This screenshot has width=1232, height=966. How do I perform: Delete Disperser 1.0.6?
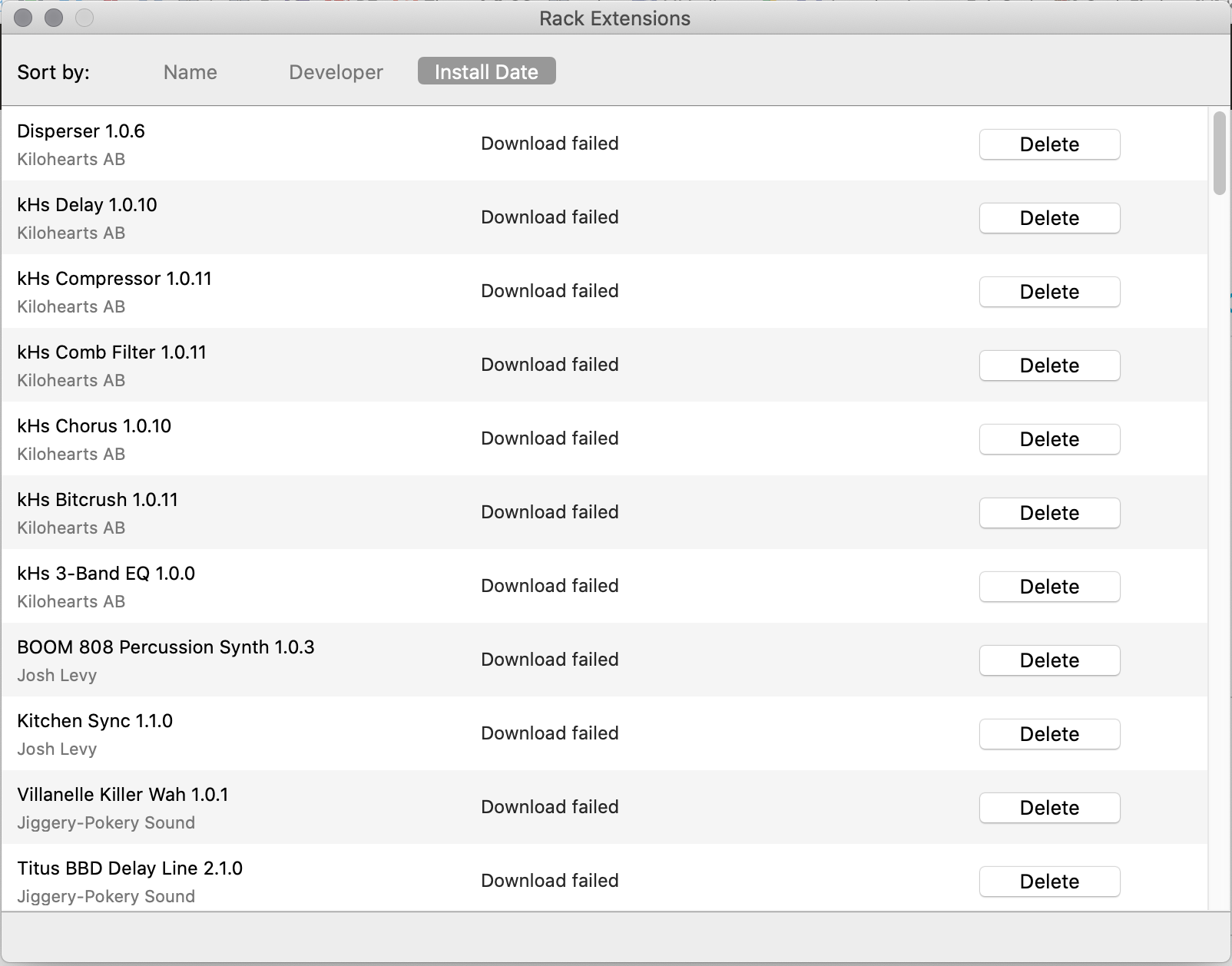coord(1049,144)
